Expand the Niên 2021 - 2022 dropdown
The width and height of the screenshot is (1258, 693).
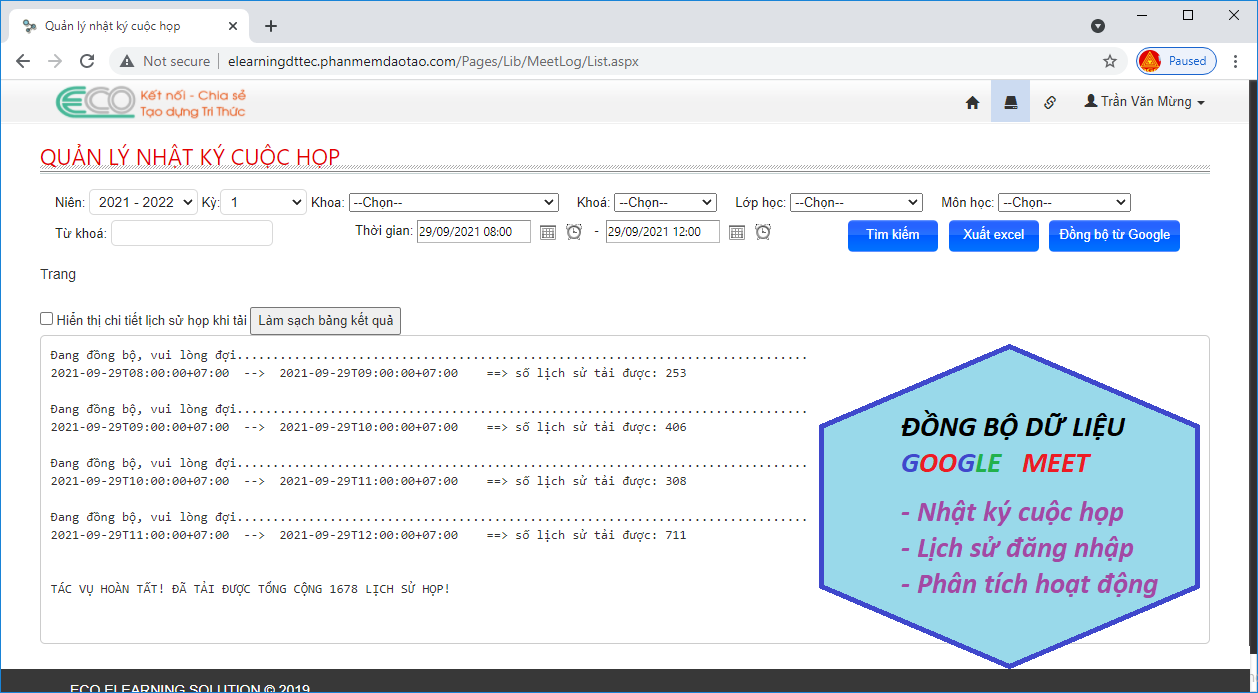click(x=144, y=202)
